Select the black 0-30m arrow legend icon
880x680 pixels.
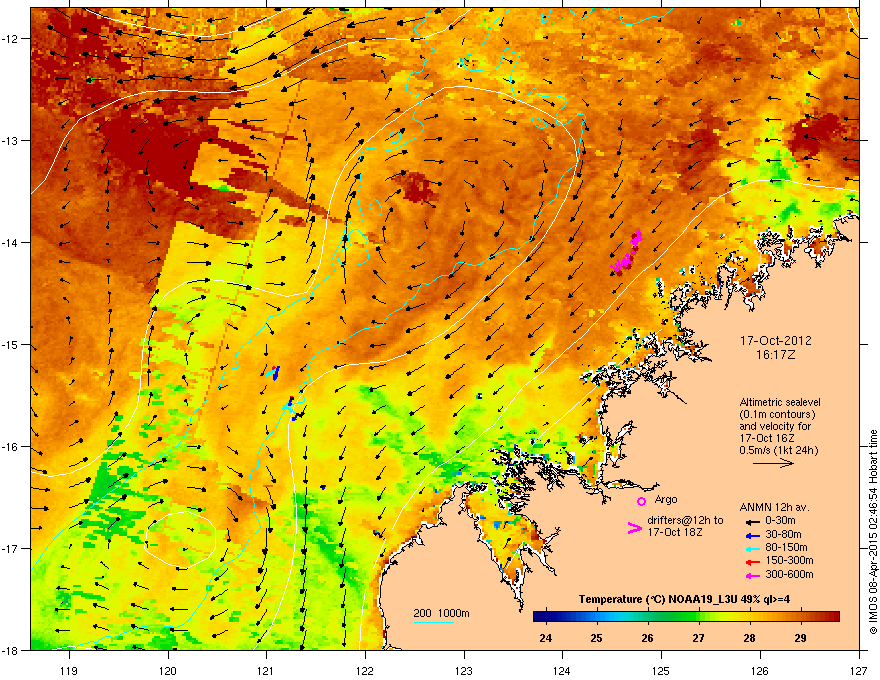point(753,521)
